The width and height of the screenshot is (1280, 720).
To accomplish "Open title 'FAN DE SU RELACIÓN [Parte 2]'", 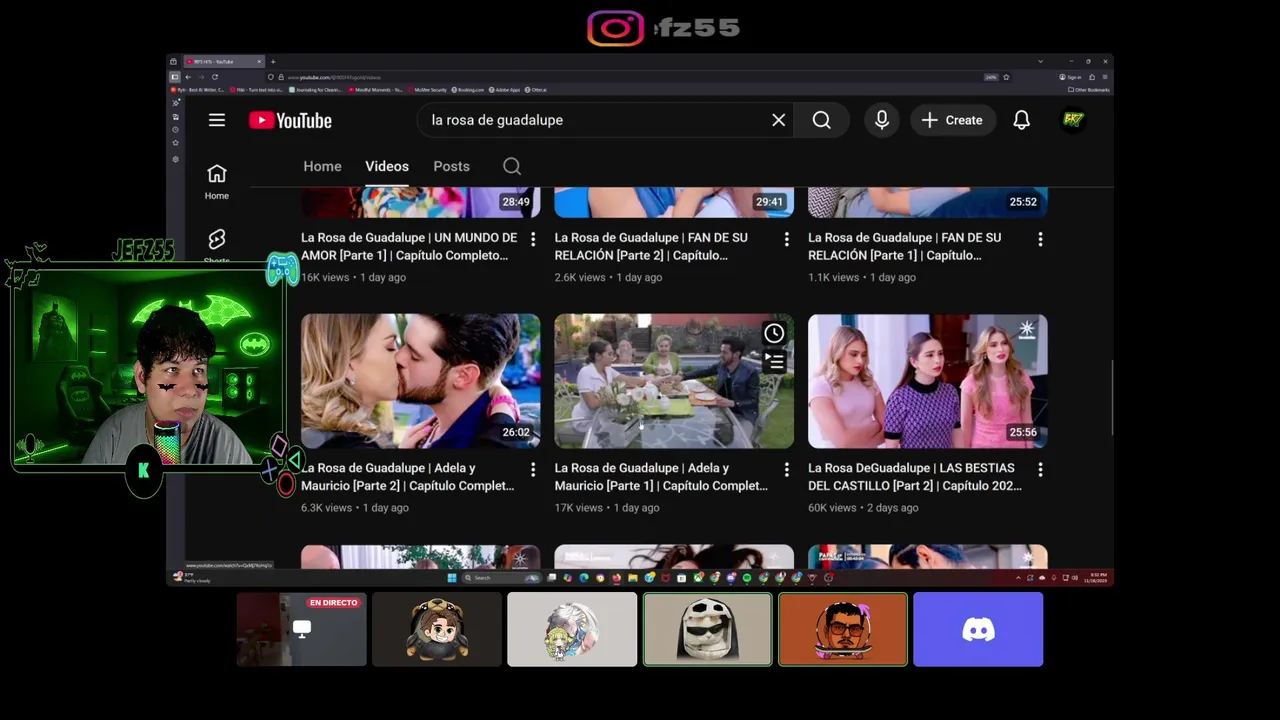I will pos(651,246).
